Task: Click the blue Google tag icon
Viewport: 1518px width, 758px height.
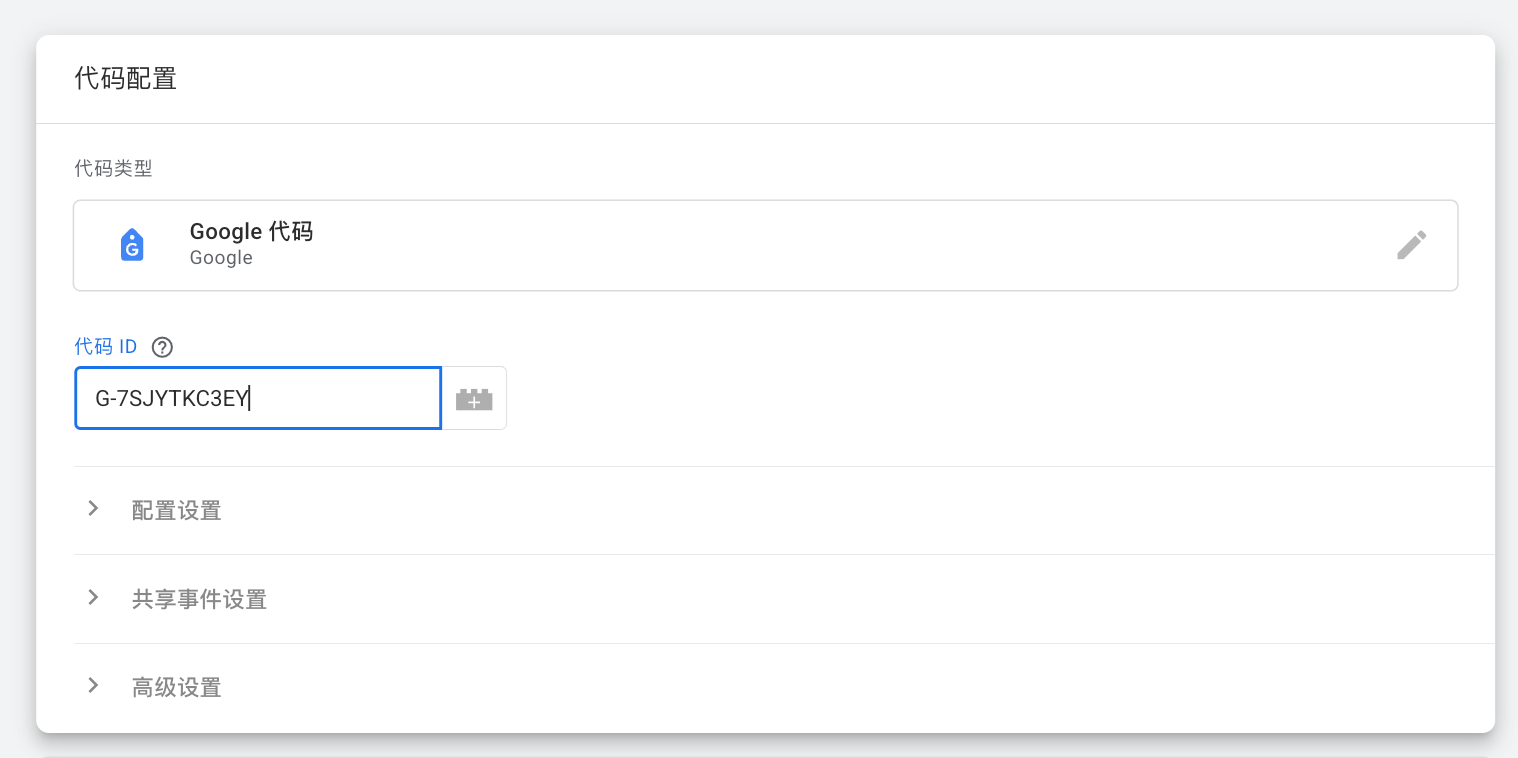Action: tap(132, 245)
